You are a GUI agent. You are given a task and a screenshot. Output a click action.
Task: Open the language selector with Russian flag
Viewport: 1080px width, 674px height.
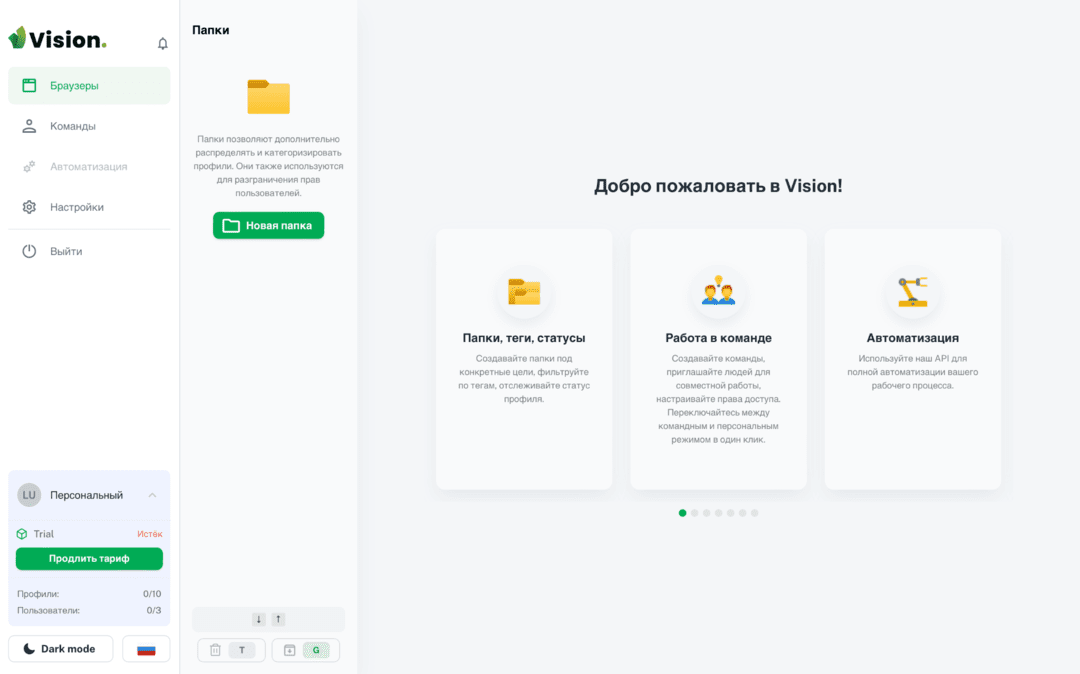(x=146, y=649)
